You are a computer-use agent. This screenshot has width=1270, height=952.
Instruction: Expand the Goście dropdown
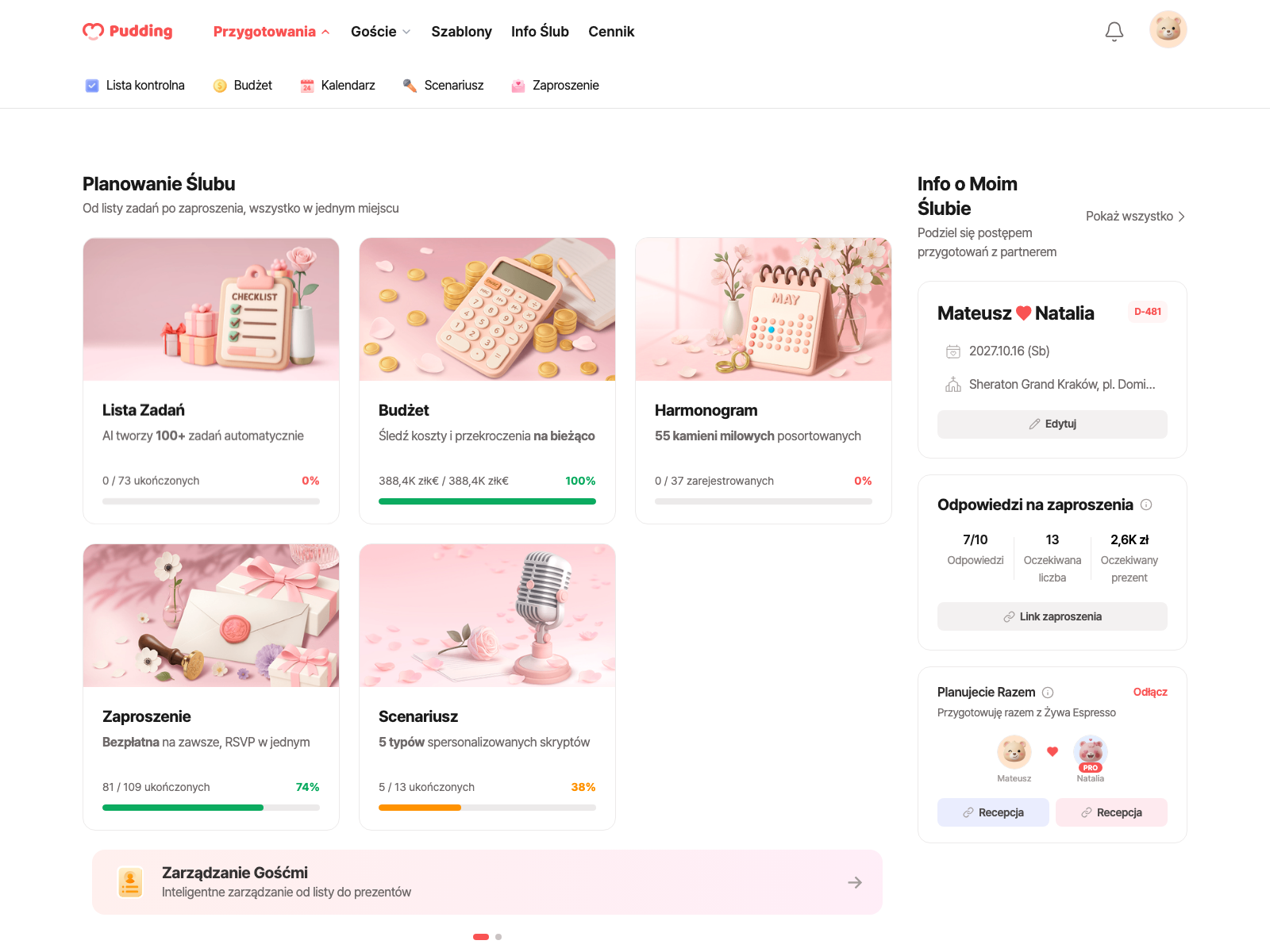point(381,32)
